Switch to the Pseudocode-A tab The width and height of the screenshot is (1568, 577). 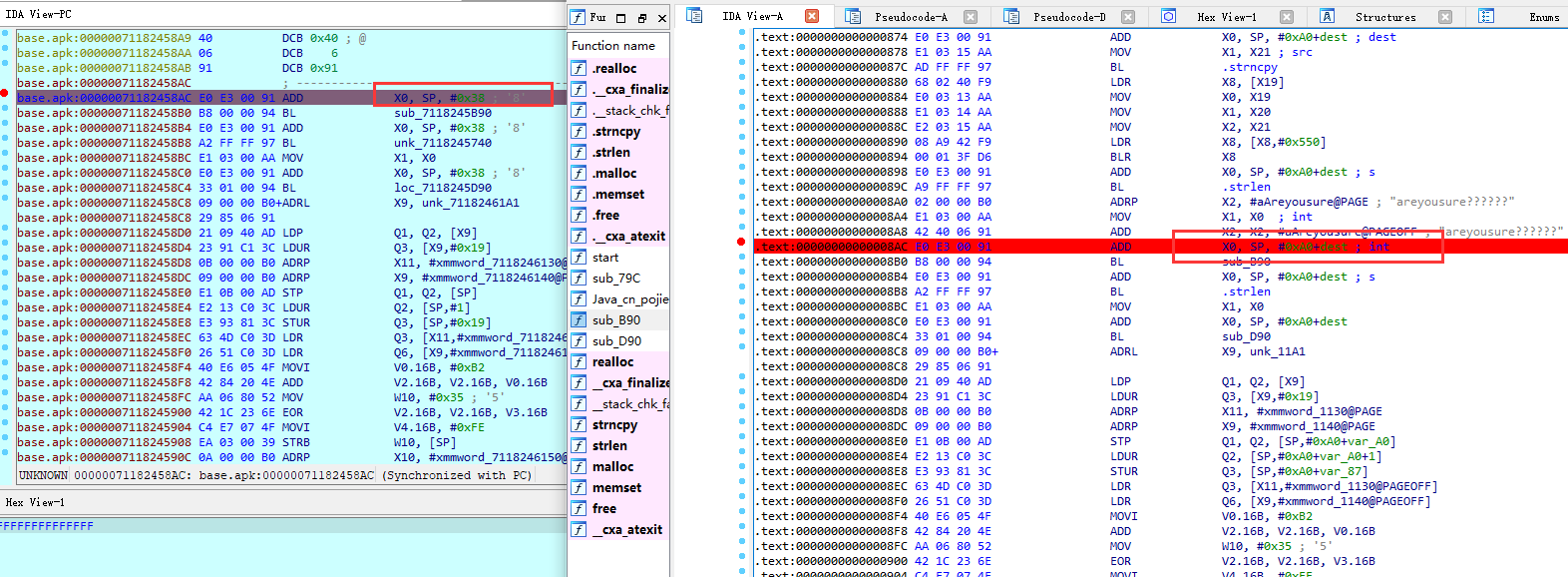pyautogui.click(x=911, y=17)
